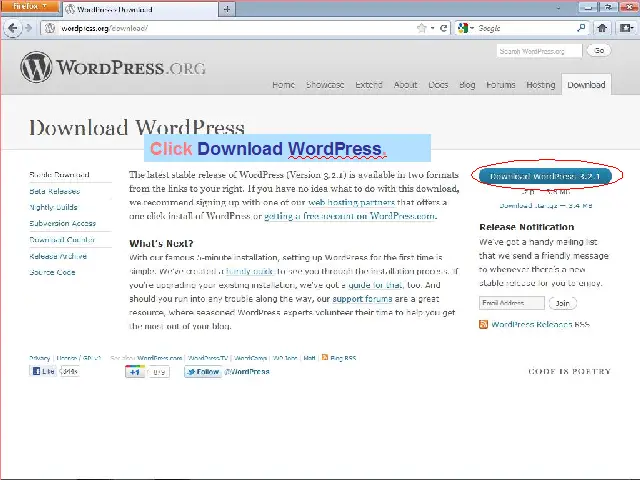Click the web hosting partners link
Screen dimensions: 640x480
pyautogui.click(x=351, y=202)
